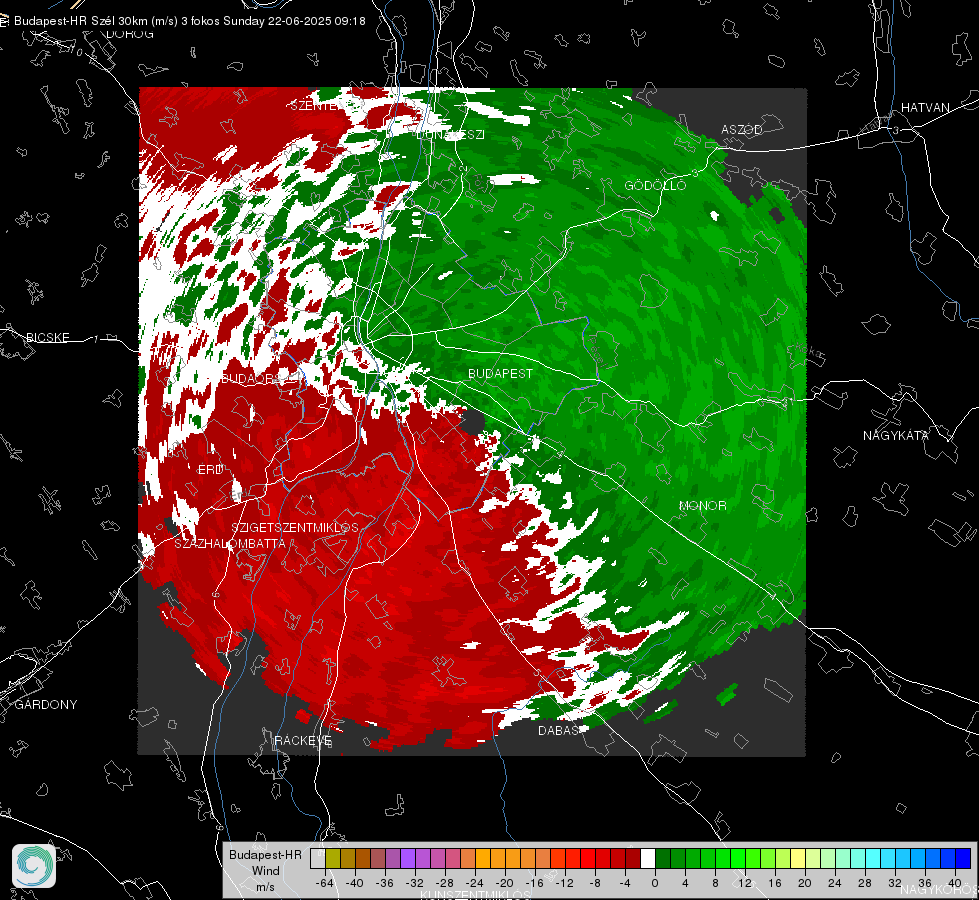Select the yellow legend swatch near 20
Viewport: 979px width, 900px height.
point(798,859)
